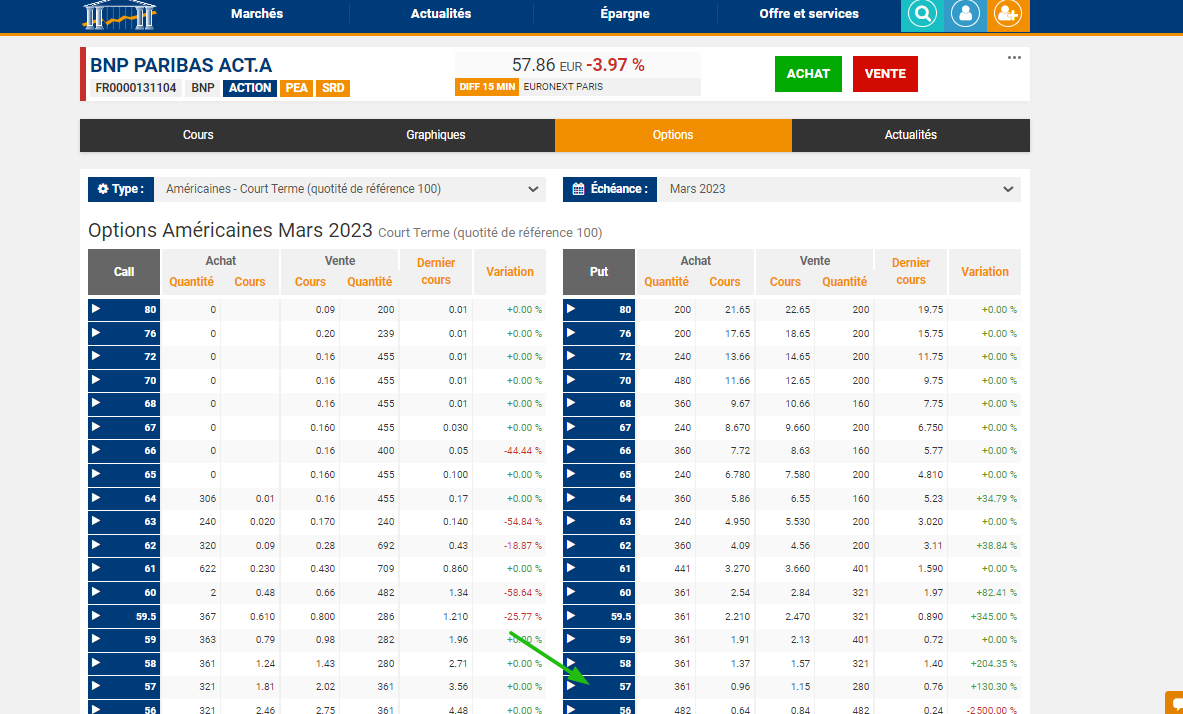Switch to the Cours tab
This screenshot has height=714, width=1183.
198,135
